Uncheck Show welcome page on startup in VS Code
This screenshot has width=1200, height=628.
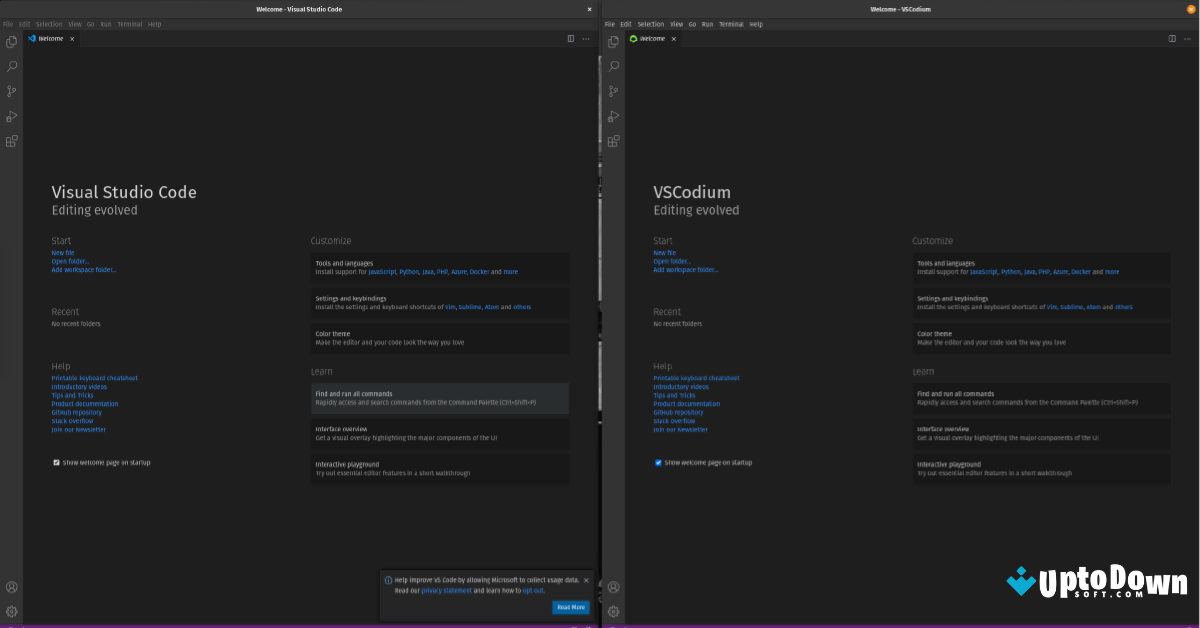pyautogui.click(x=56, y=462)
